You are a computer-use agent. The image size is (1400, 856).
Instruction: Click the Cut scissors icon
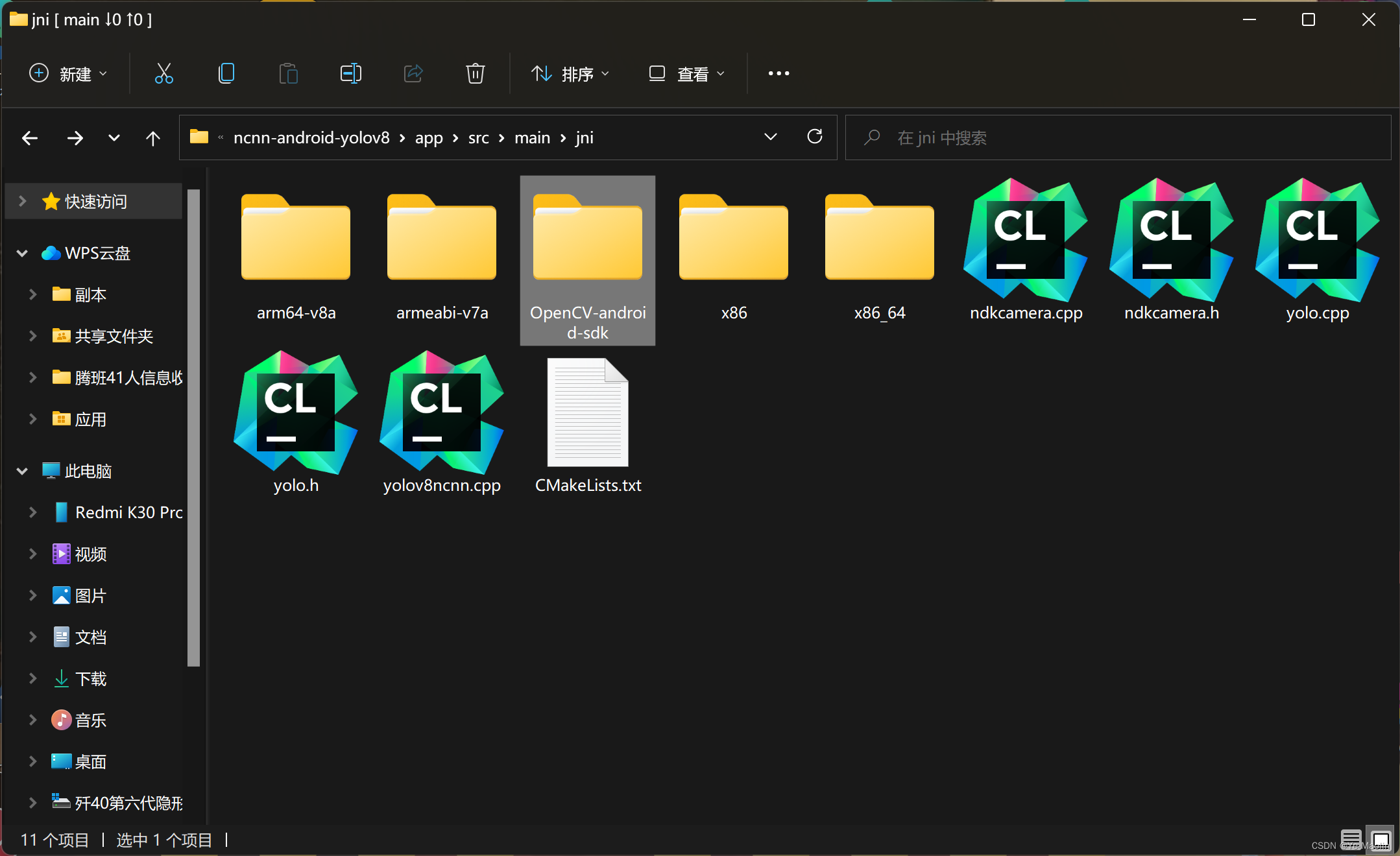[x=163, y=73]
